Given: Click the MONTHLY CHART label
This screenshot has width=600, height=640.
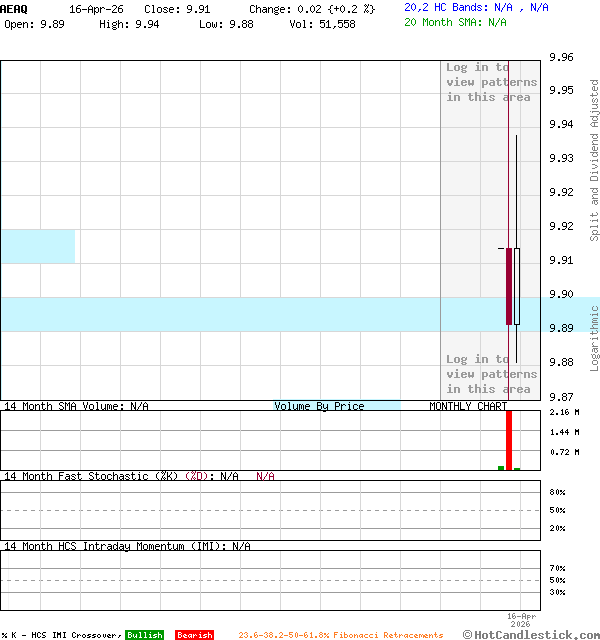Looking at the screenshot, I should [x=468, y=406].
